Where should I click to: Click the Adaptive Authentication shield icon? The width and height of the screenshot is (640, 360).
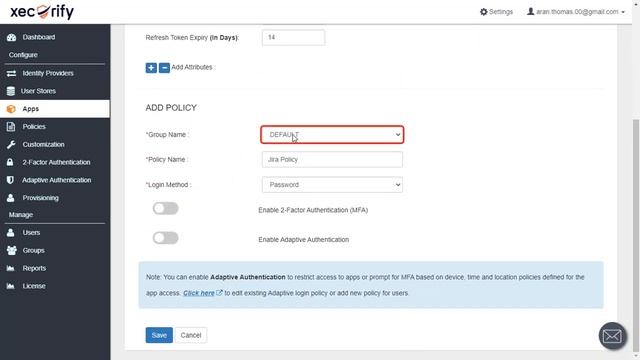pos(10,180)
